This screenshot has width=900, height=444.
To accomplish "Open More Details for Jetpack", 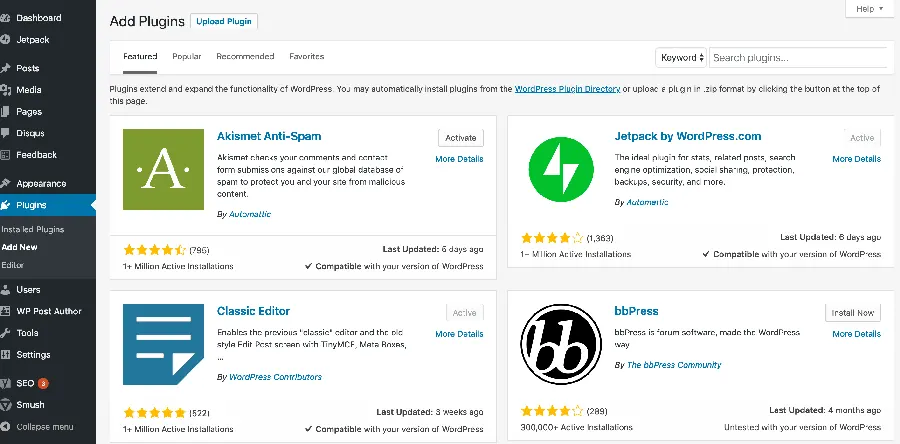I will point(856,159).
